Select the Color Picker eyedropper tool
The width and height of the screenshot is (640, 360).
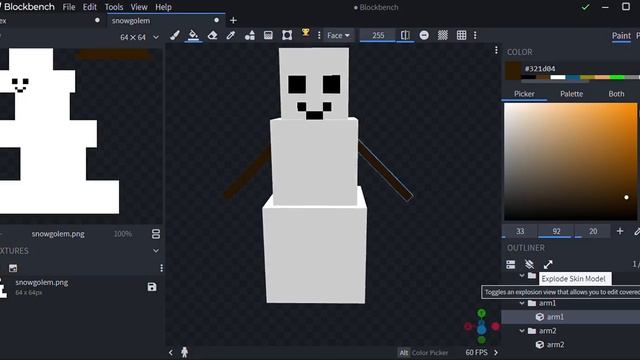[231, 35]
